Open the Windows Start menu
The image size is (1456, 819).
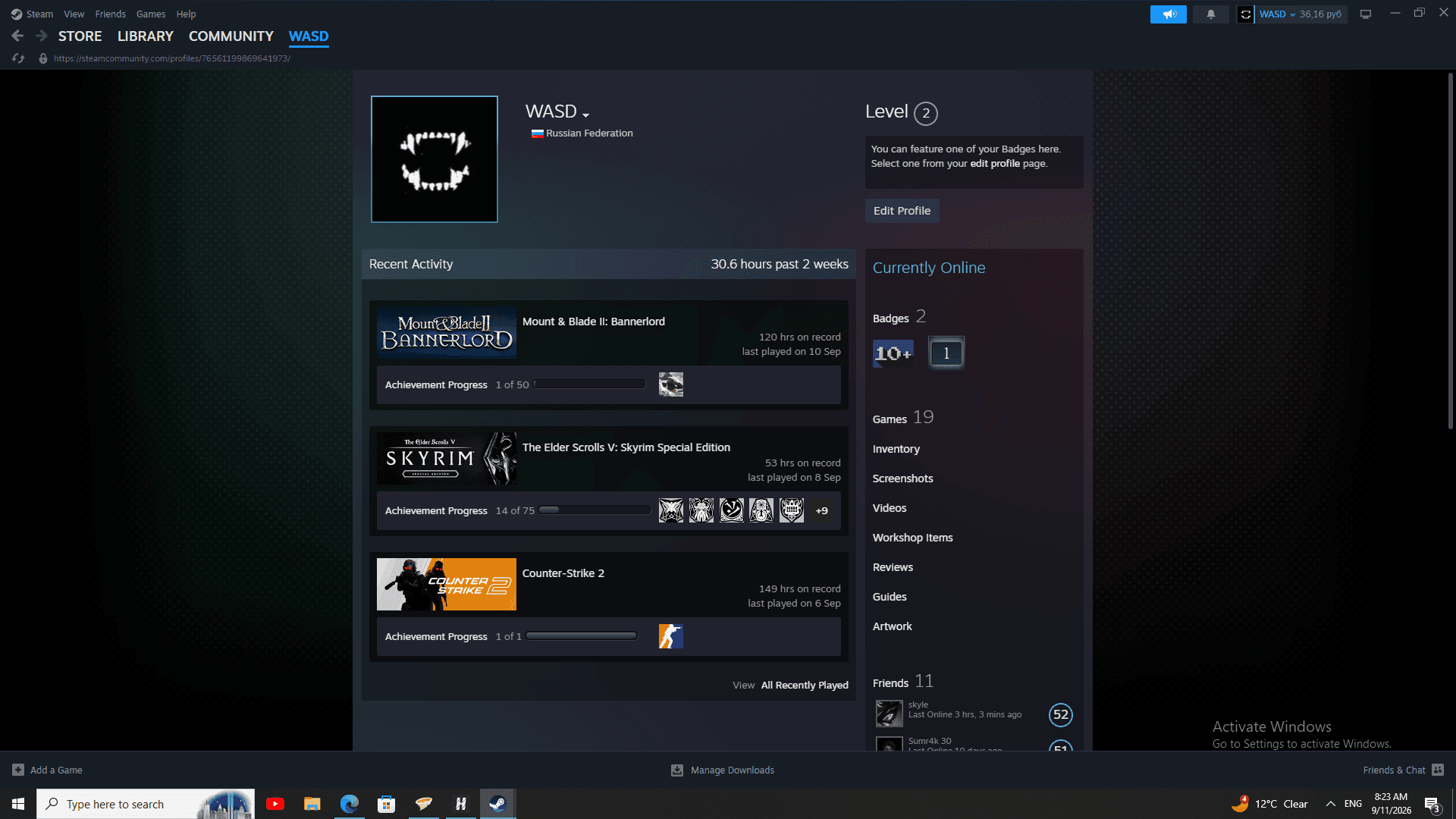(18, 804)
